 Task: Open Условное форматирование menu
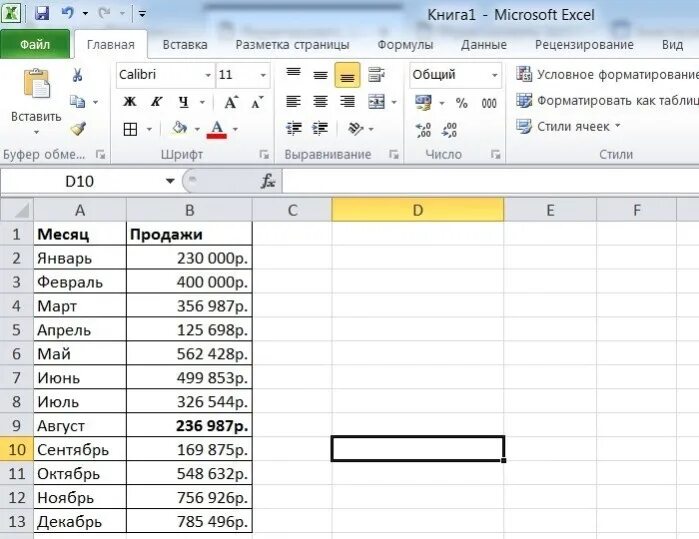pyautogui.click(x=608, y=74)
